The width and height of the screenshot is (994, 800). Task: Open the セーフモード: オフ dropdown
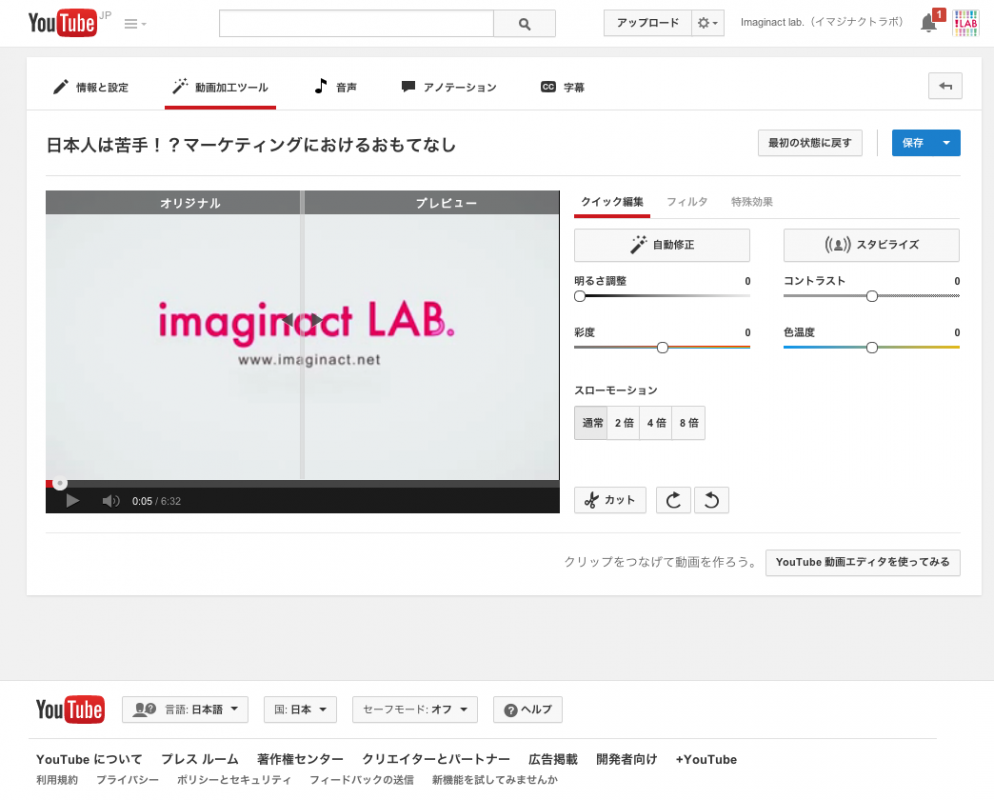pos(415,709)
